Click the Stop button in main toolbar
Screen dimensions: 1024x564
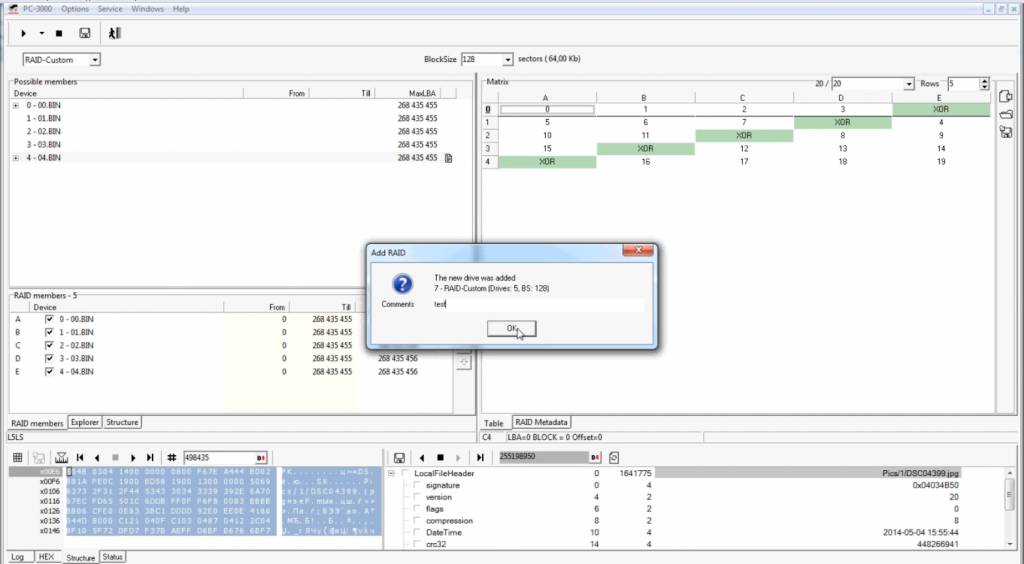[59, 33]
